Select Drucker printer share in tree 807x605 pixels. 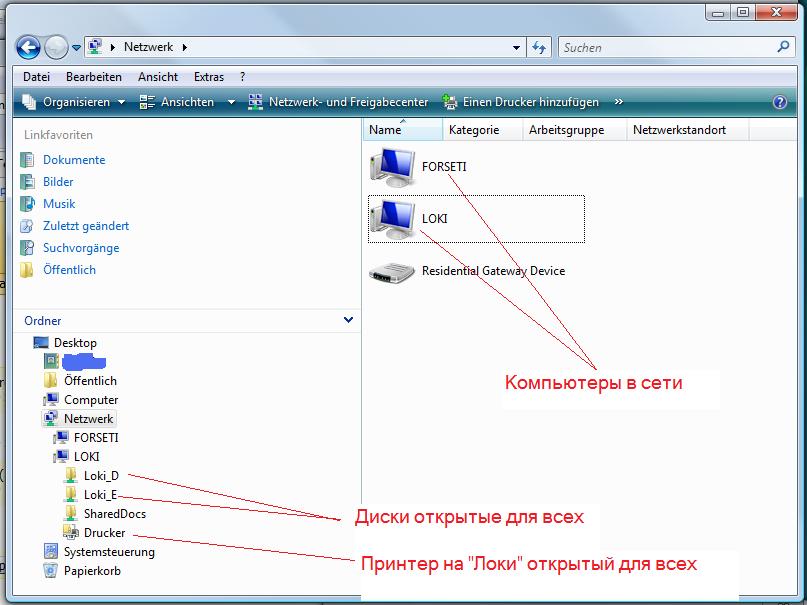coord(104,533)
